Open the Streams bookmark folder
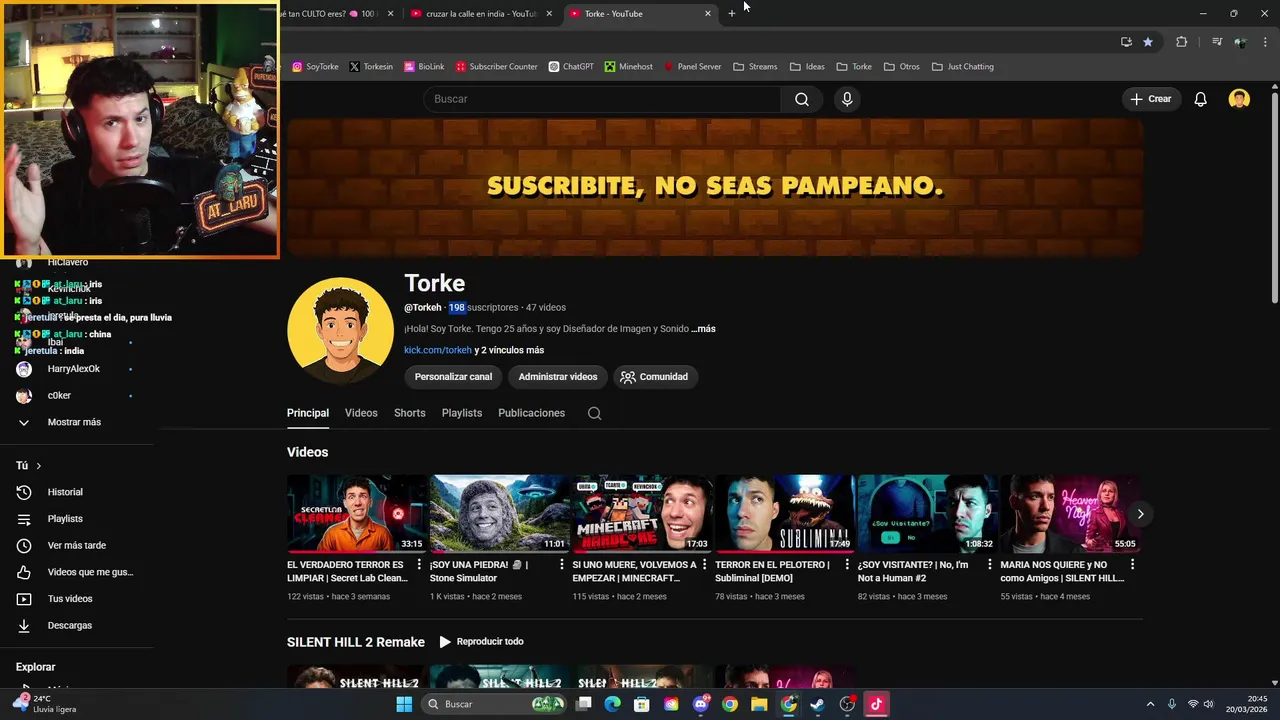Screen dimensions: 1280x720 pos(755,67)
